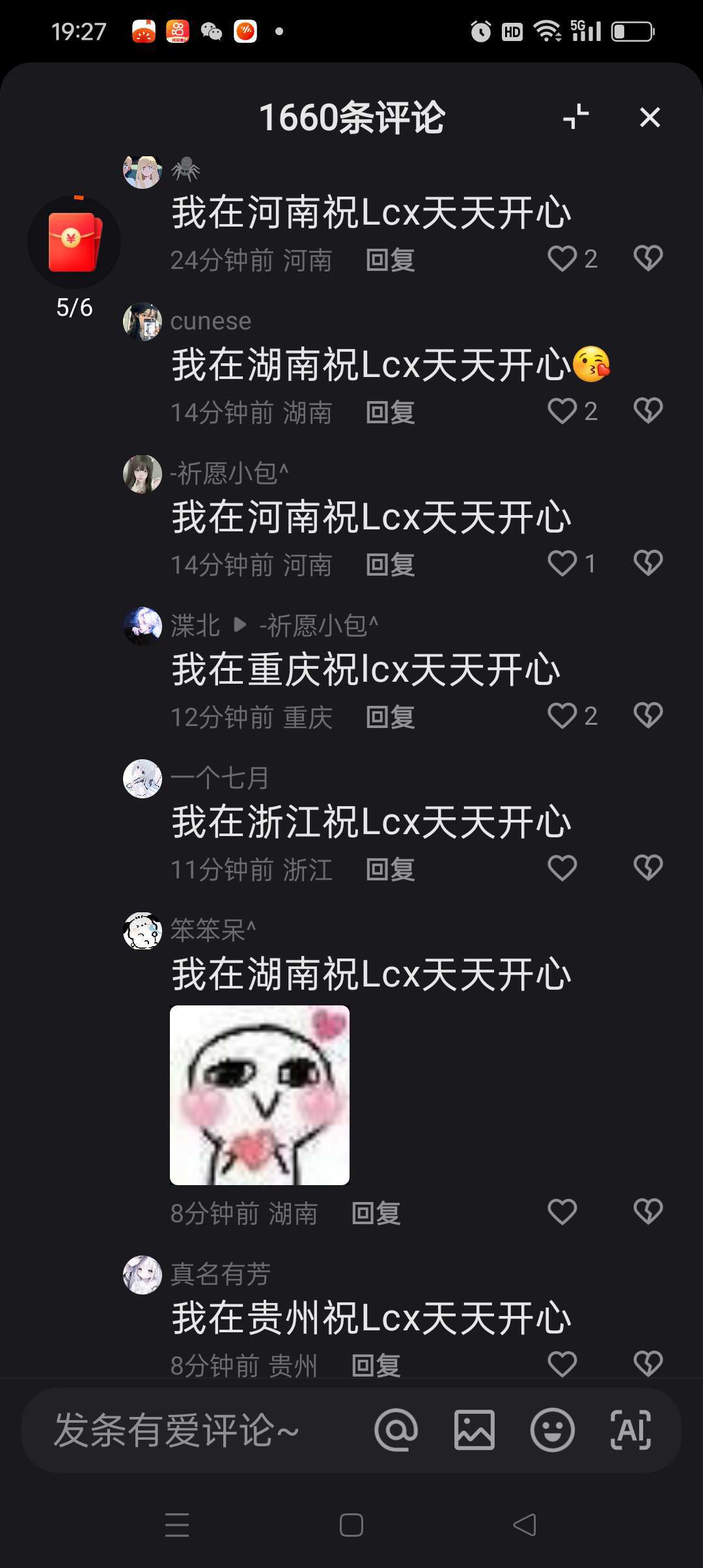
Task: Expand comments panel to full screen
Action: [x=575, y=117]
